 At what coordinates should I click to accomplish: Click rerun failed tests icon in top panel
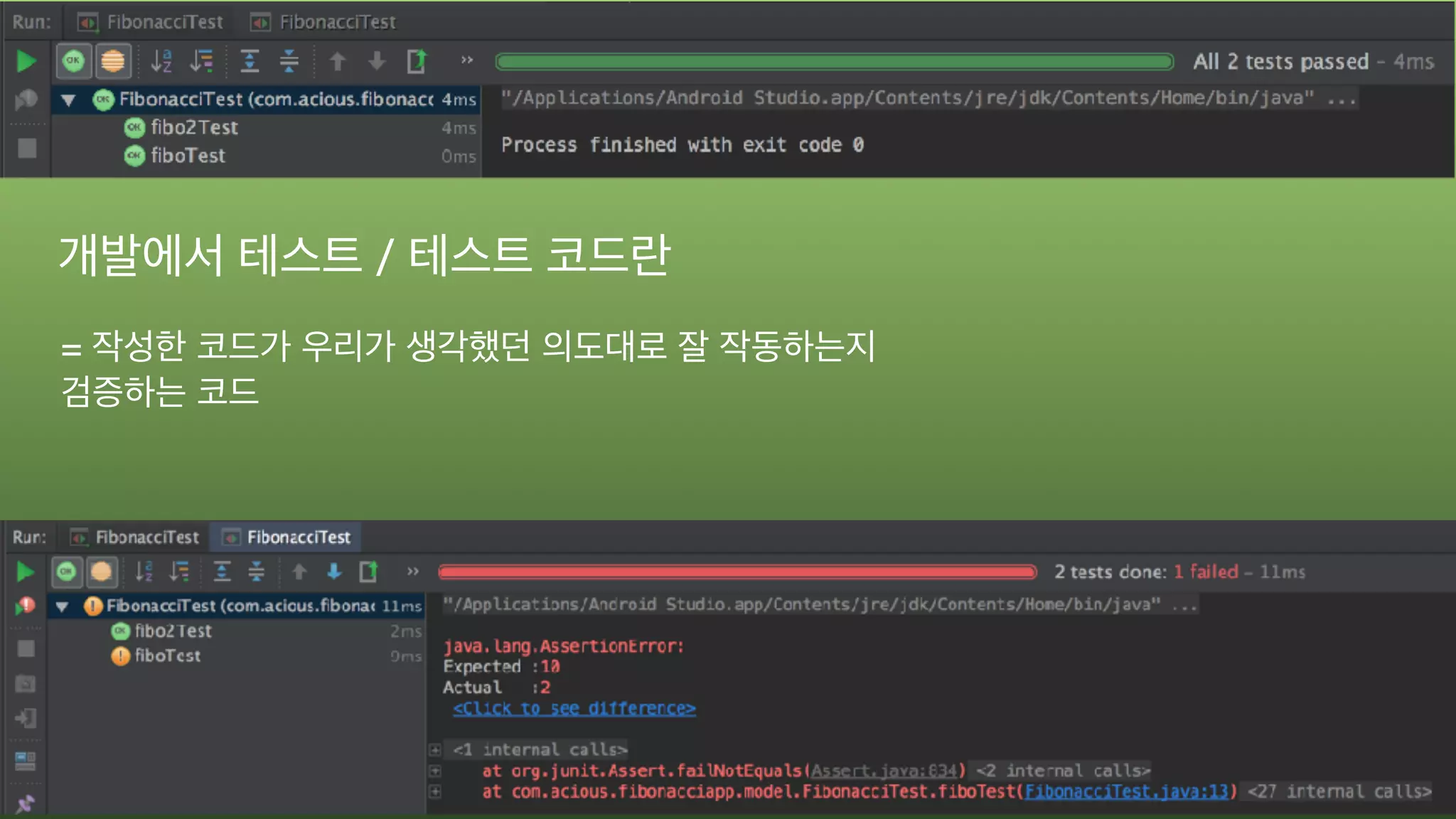[x=26, y=100]
